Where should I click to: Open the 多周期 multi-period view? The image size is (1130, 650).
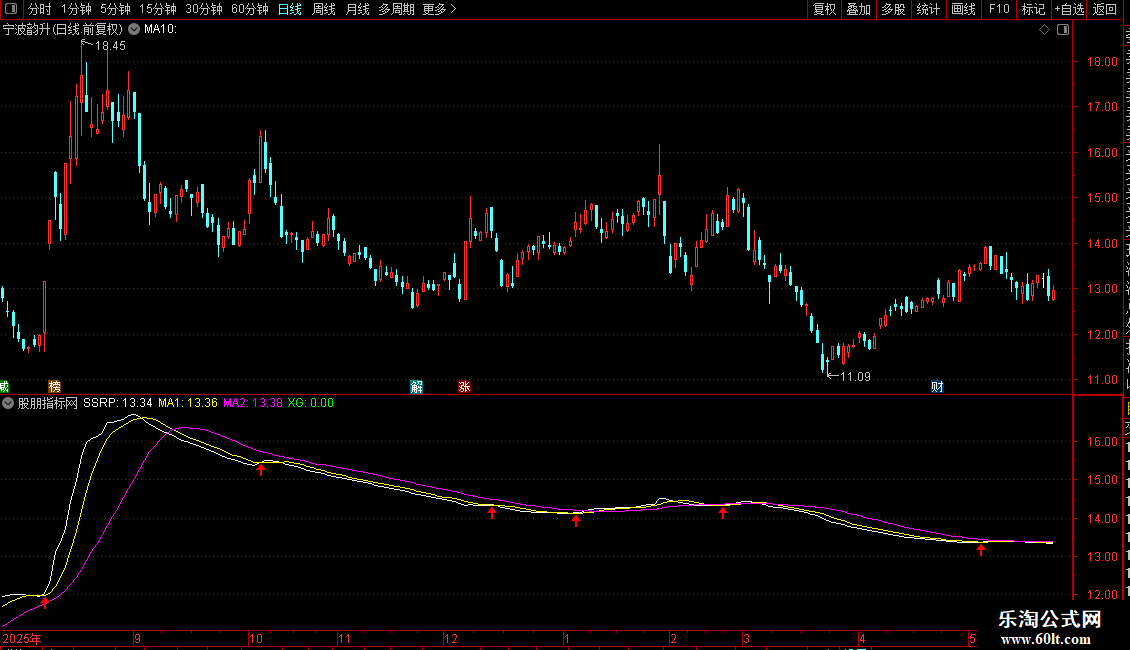pos(396,9)
